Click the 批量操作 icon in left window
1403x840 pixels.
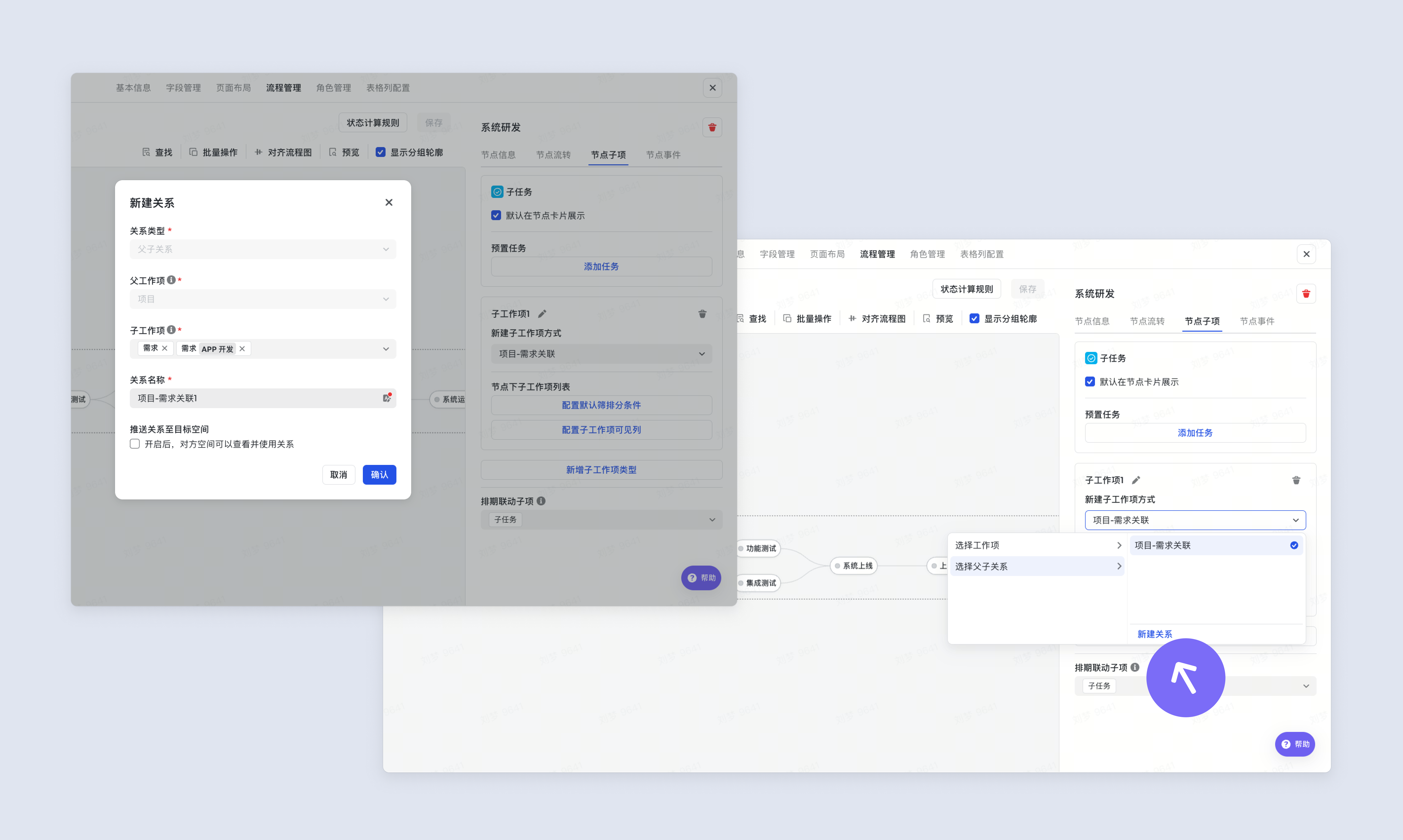(194, 152)
